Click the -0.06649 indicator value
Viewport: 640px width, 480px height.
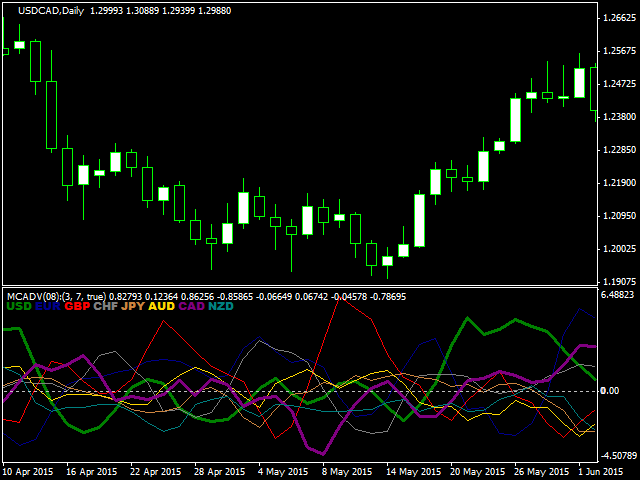[274, 297]
